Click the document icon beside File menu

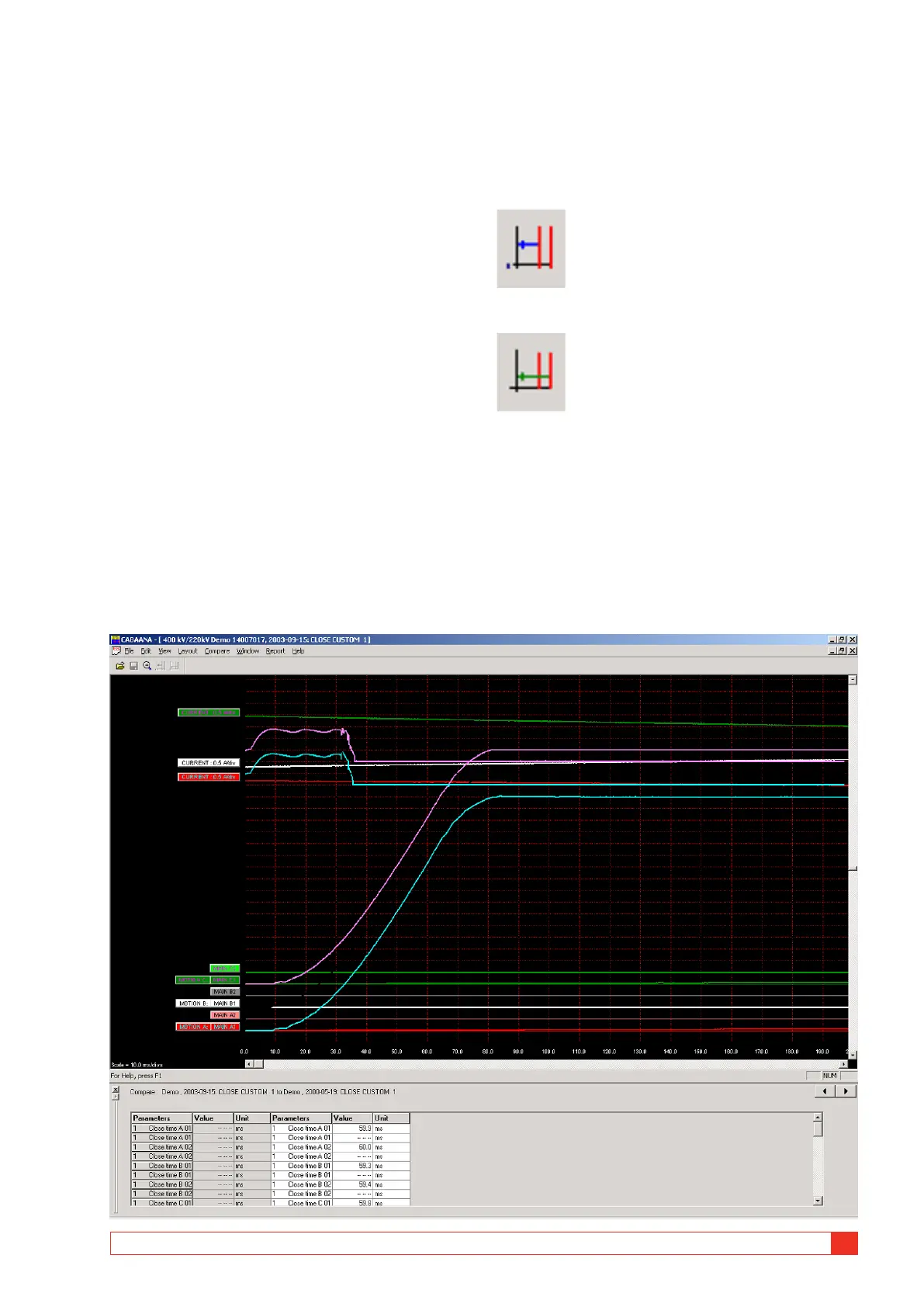[x=116, y=651]
